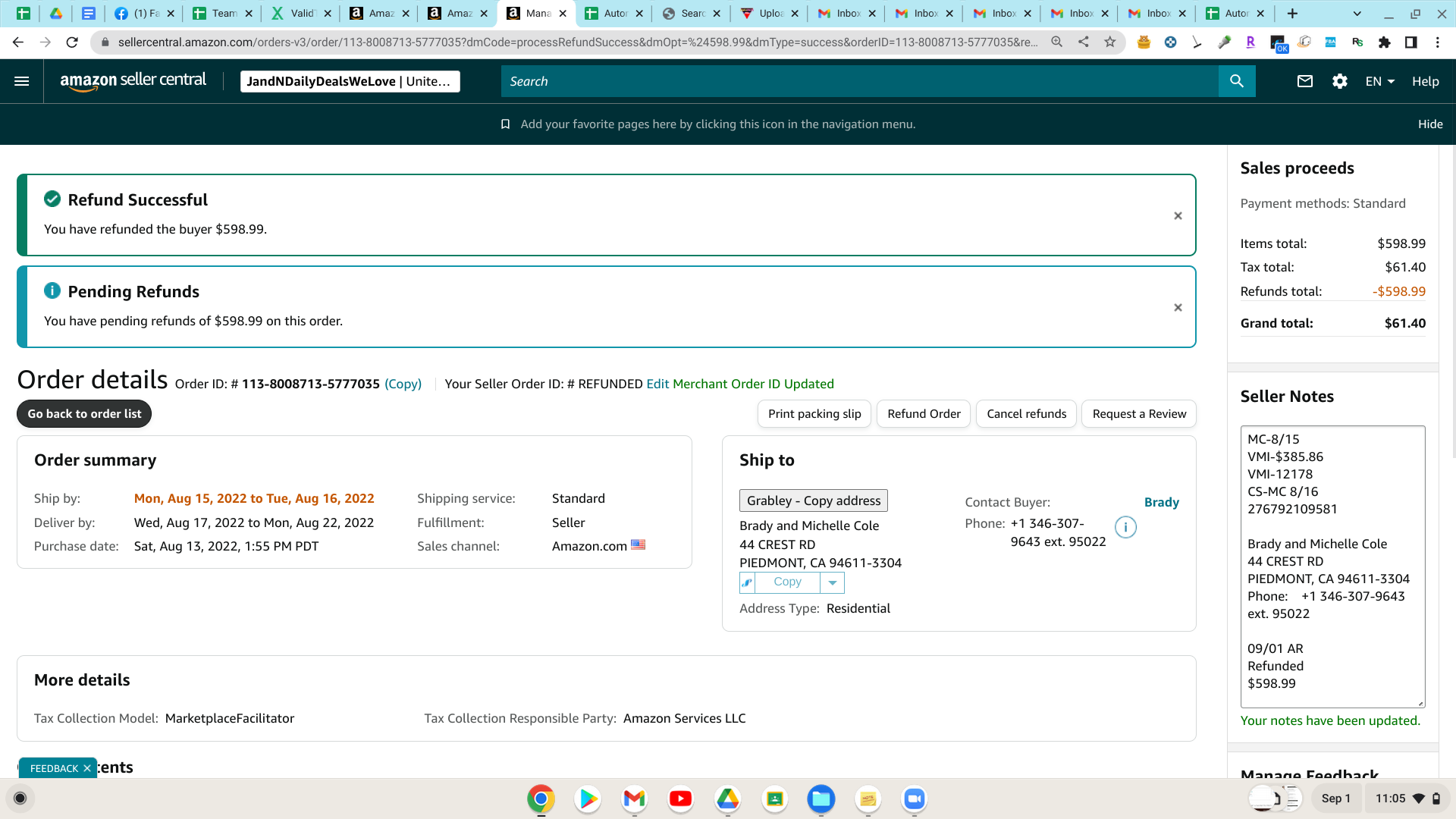Hide the favorites bar
1456x819 pixels.
point(1430,124)
